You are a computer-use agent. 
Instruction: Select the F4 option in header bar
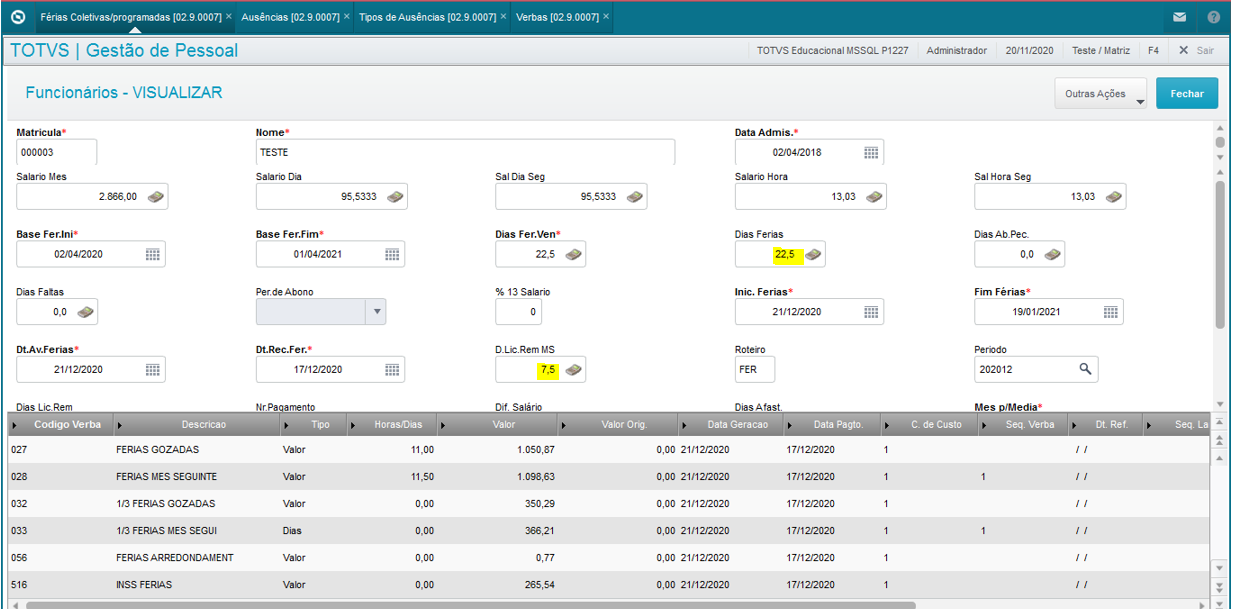tap(1153, 50)
